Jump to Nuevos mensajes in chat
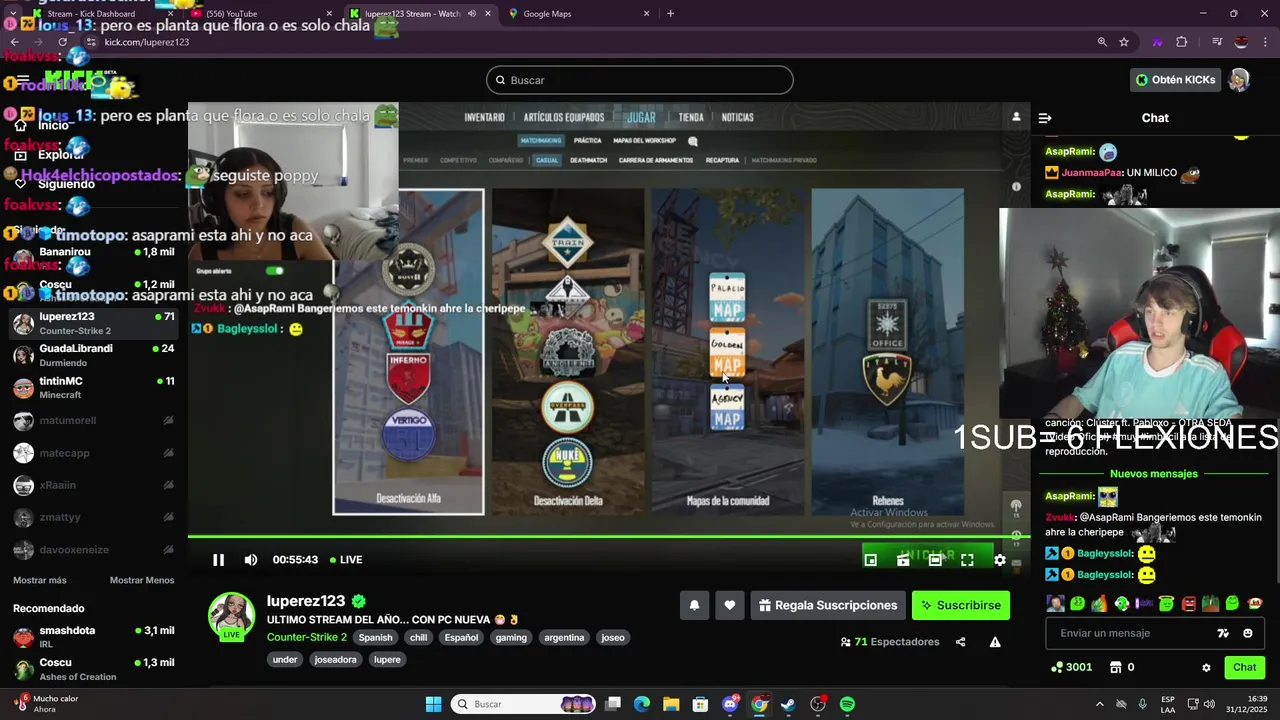The width and height of the screenshot is (1280, 720). 1153,474
